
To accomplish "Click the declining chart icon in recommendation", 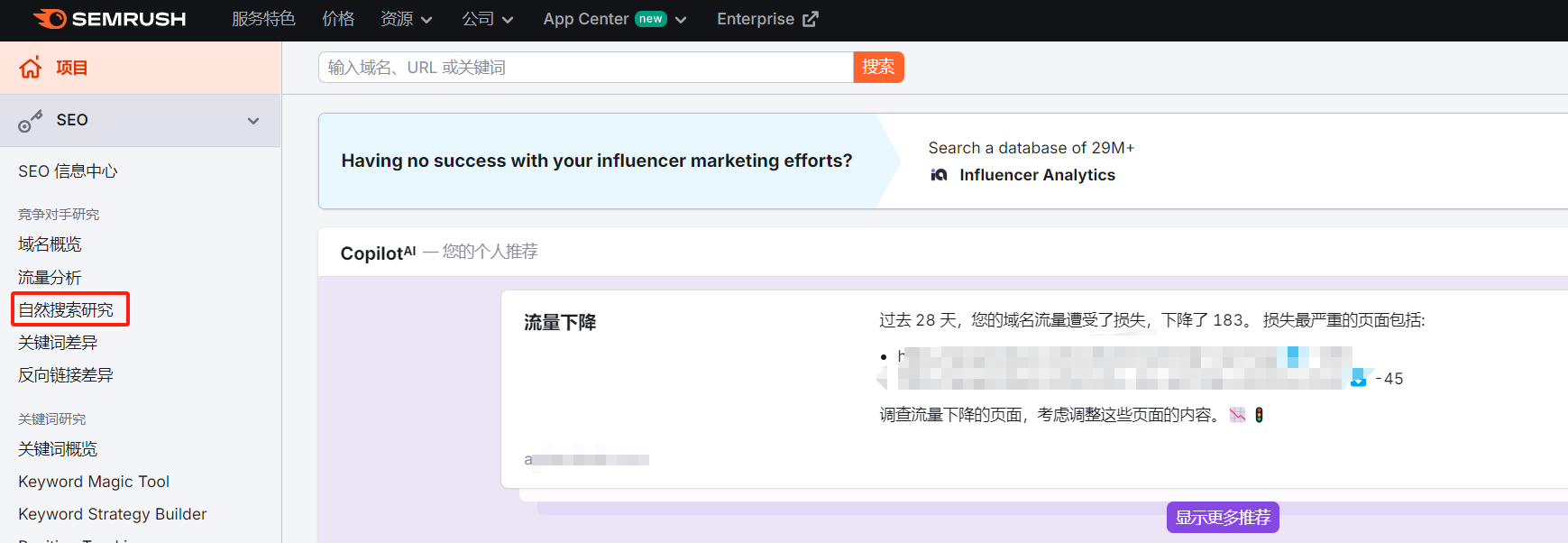I will (x=1237, y=415).
